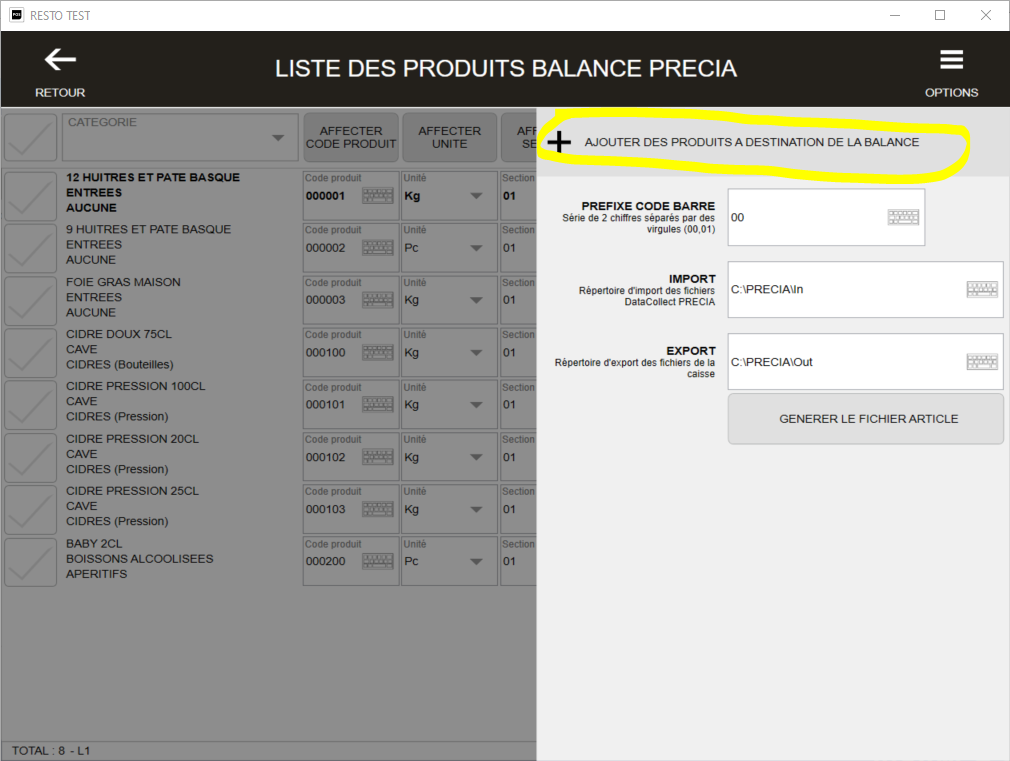The width and height of the screenshot is (1010, 761).
Task: Click Section field of BABY 2CL row
Action: 518,561
